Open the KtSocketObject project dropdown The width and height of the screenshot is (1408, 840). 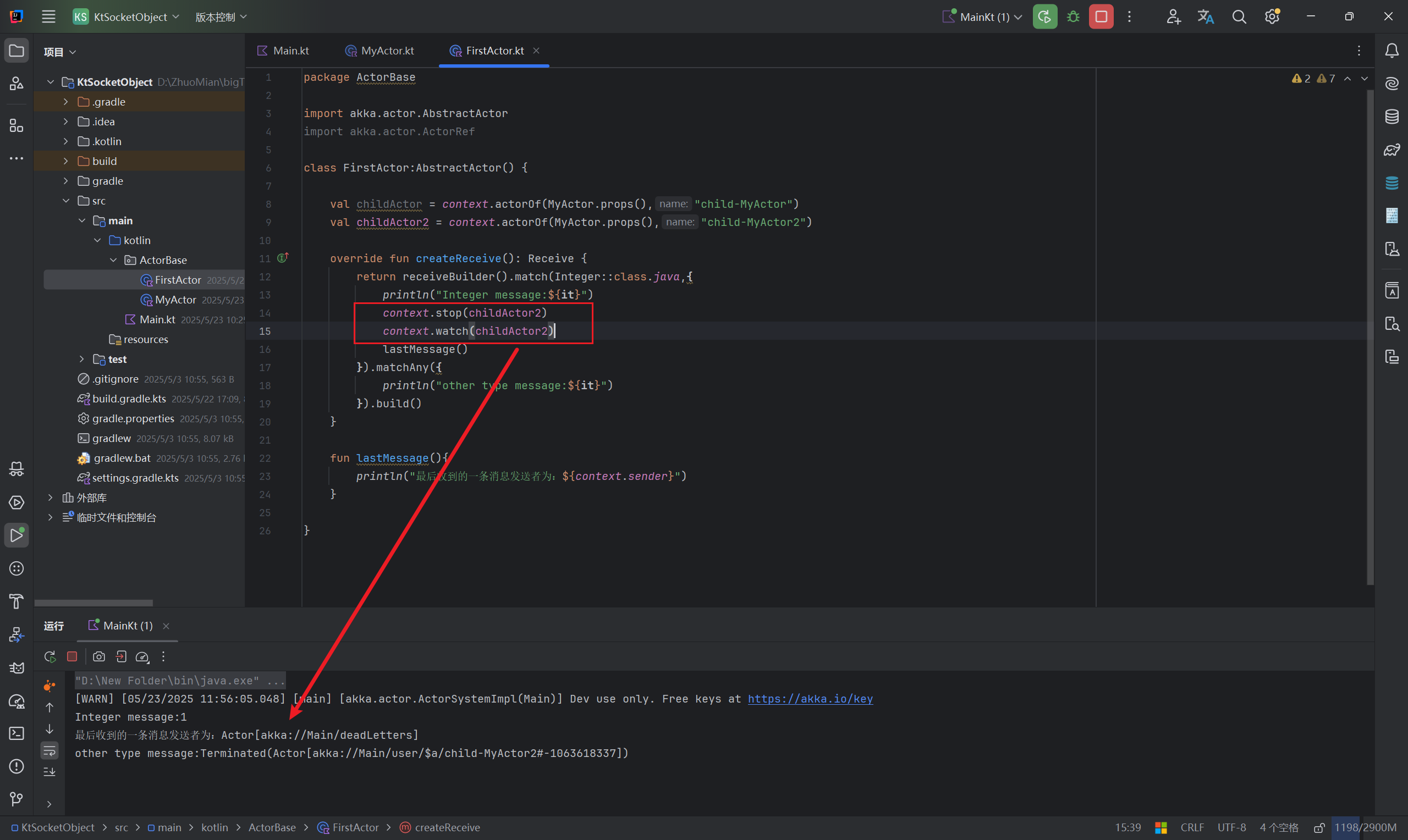coord(126,16)
